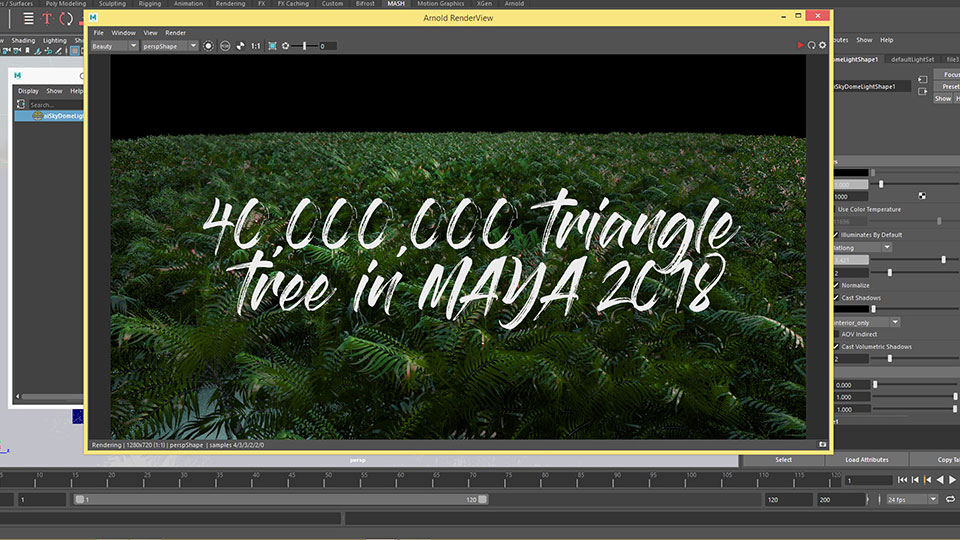
Task: Click frame 60 on the timeline
Action: pos(400,479)
